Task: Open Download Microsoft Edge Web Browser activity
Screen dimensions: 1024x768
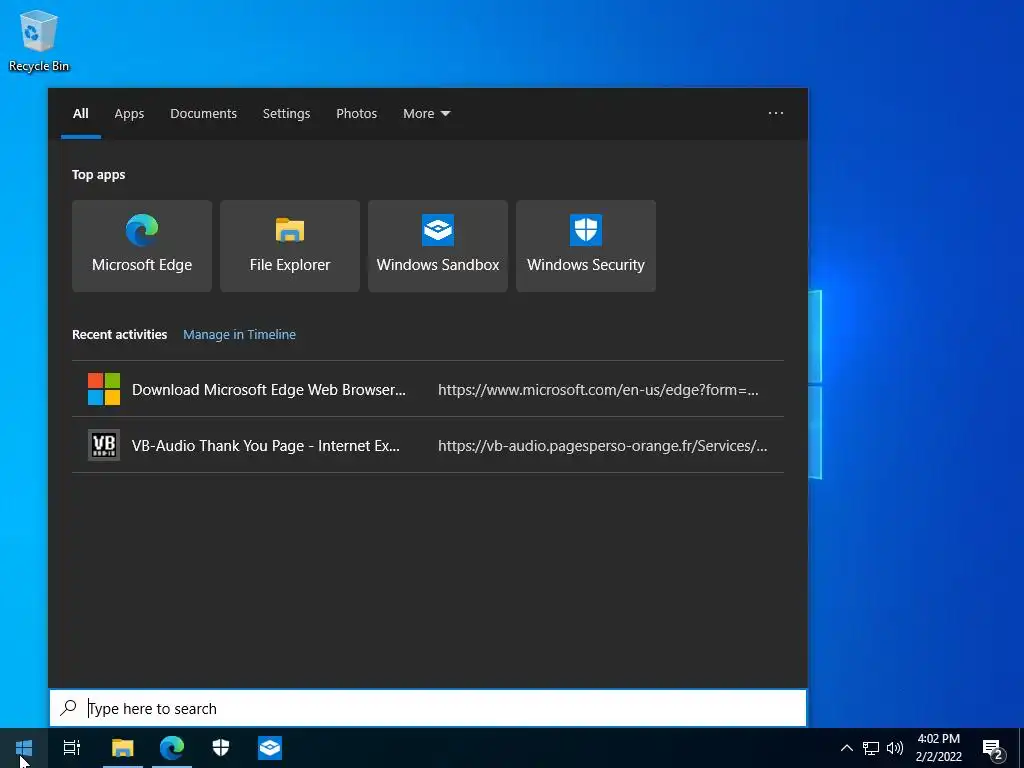Action: click(428, 389)
